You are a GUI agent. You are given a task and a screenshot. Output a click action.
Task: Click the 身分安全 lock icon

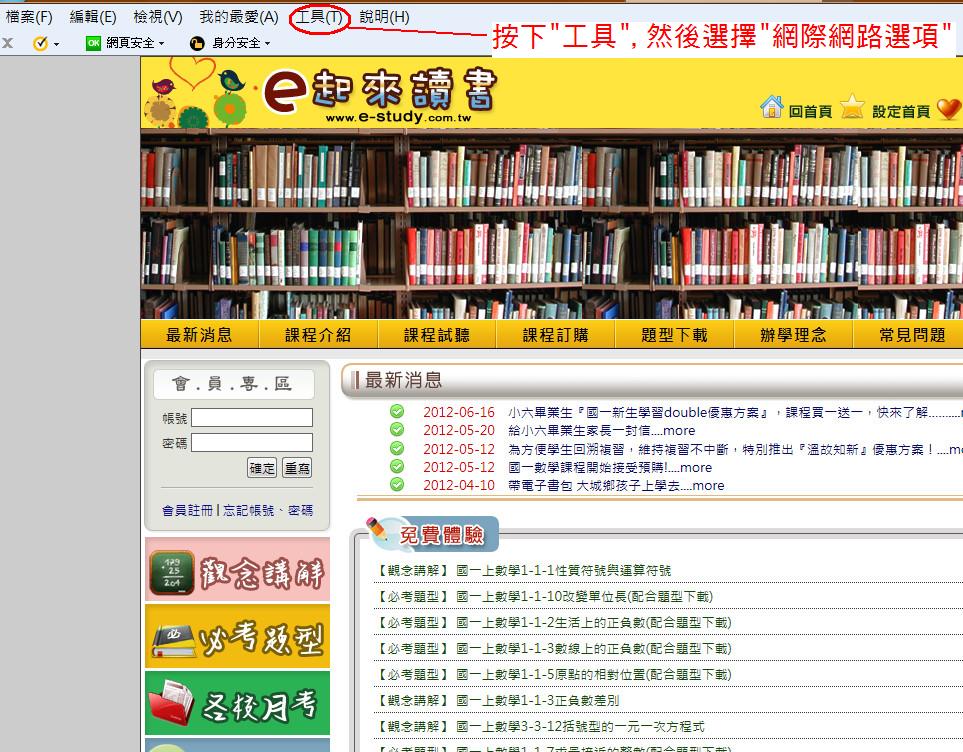197,43
